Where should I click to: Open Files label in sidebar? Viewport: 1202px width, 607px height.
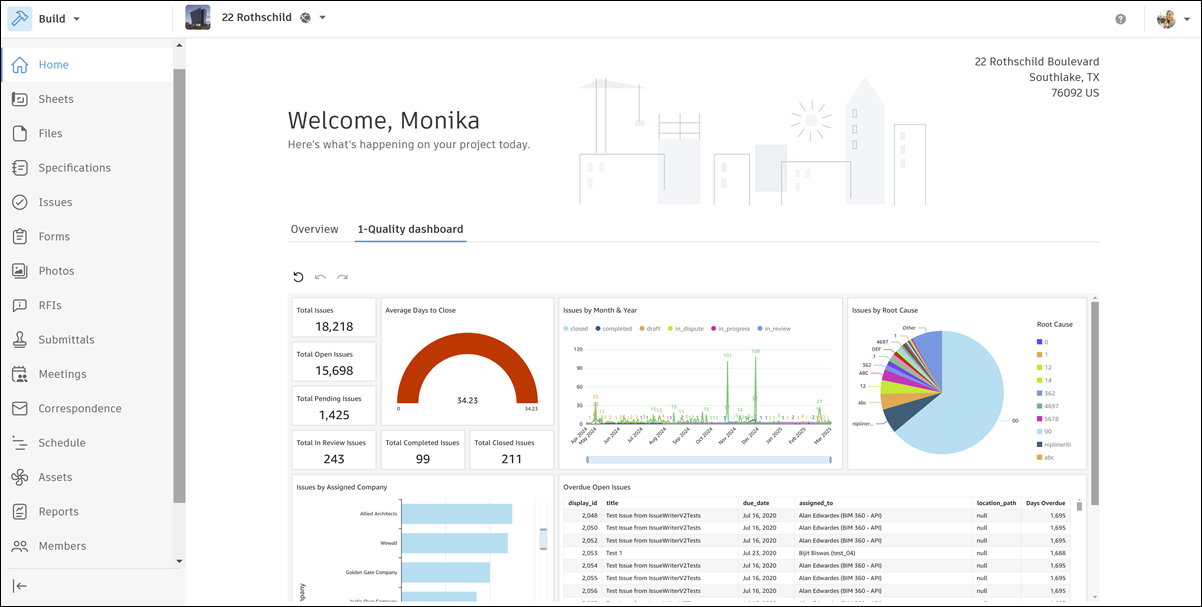coord(50,133)
